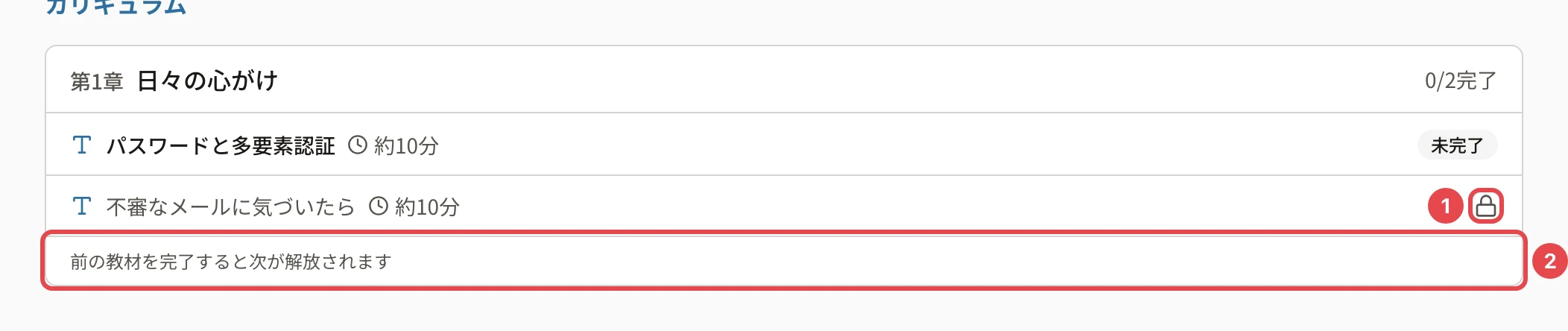Click 約10分 duration of the password lesson
This screenshot has height=331, width=1568.
pyautogui.click(x=406, y=145)
